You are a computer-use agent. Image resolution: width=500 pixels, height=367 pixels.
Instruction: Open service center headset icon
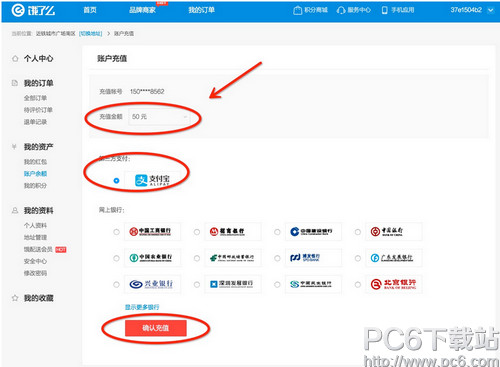[x=341, y=10]
